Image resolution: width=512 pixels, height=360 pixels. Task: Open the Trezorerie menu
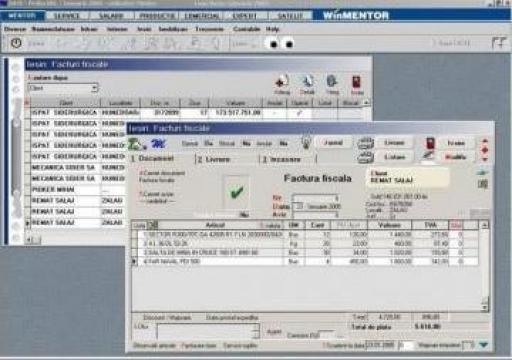point(209,29)
